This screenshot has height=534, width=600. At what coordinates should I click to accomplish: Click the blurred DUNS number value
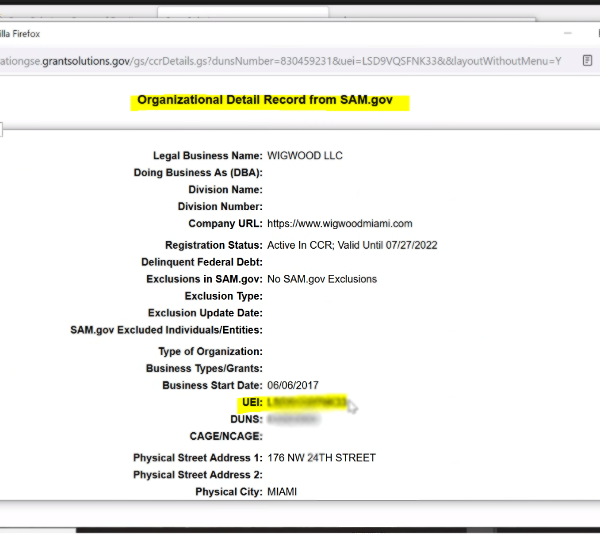point(293,419)
